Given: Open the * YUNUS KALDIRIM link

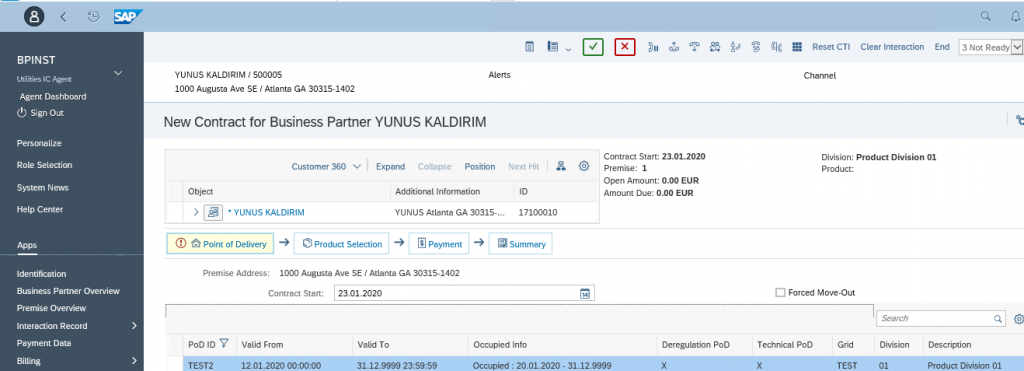Looking at the screenshot, I should click(x=266, y=212).
